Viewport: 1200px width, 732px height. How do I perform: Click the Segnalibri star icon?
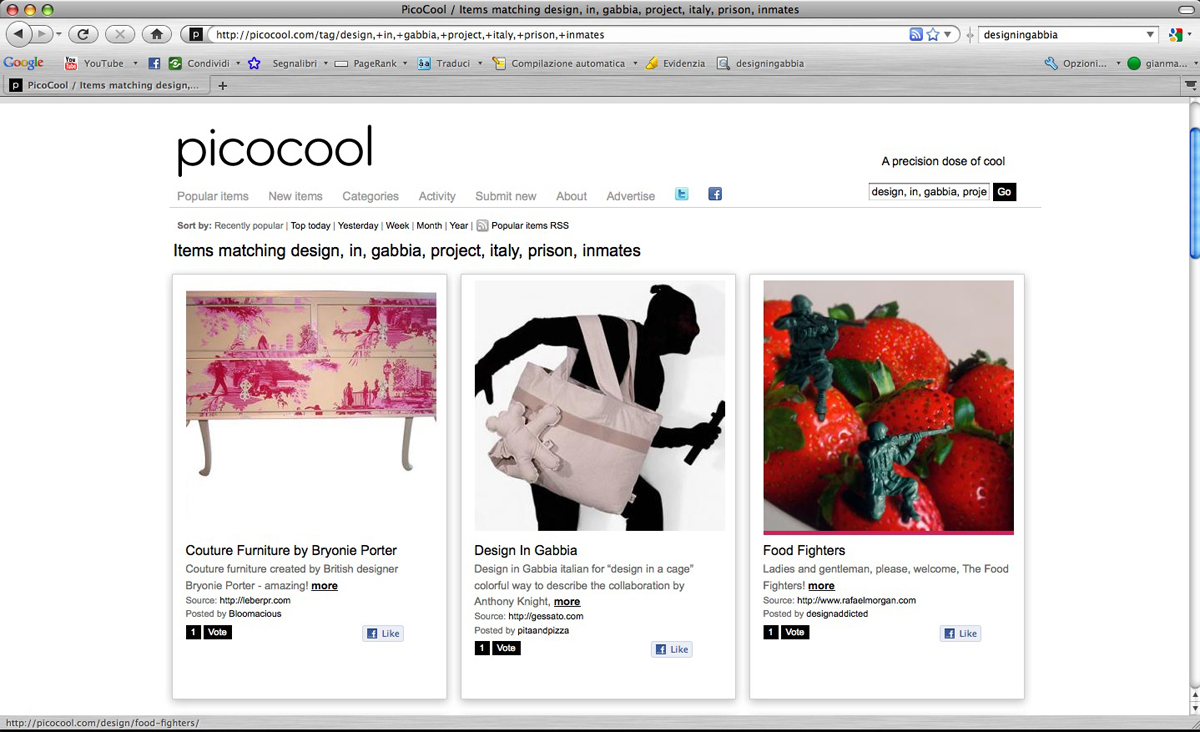tap(254, 63)
